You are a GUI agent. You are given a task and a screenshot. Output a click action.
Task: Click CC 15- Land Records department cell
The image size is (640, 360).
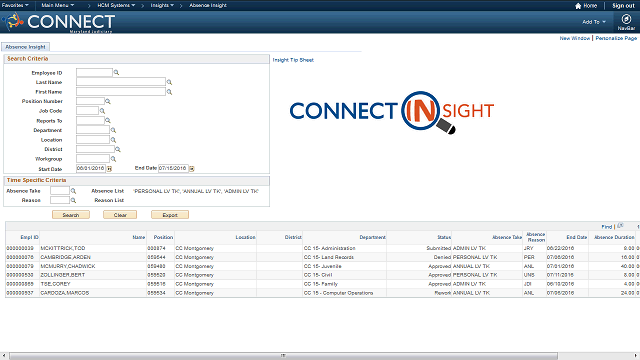(329, 257)
